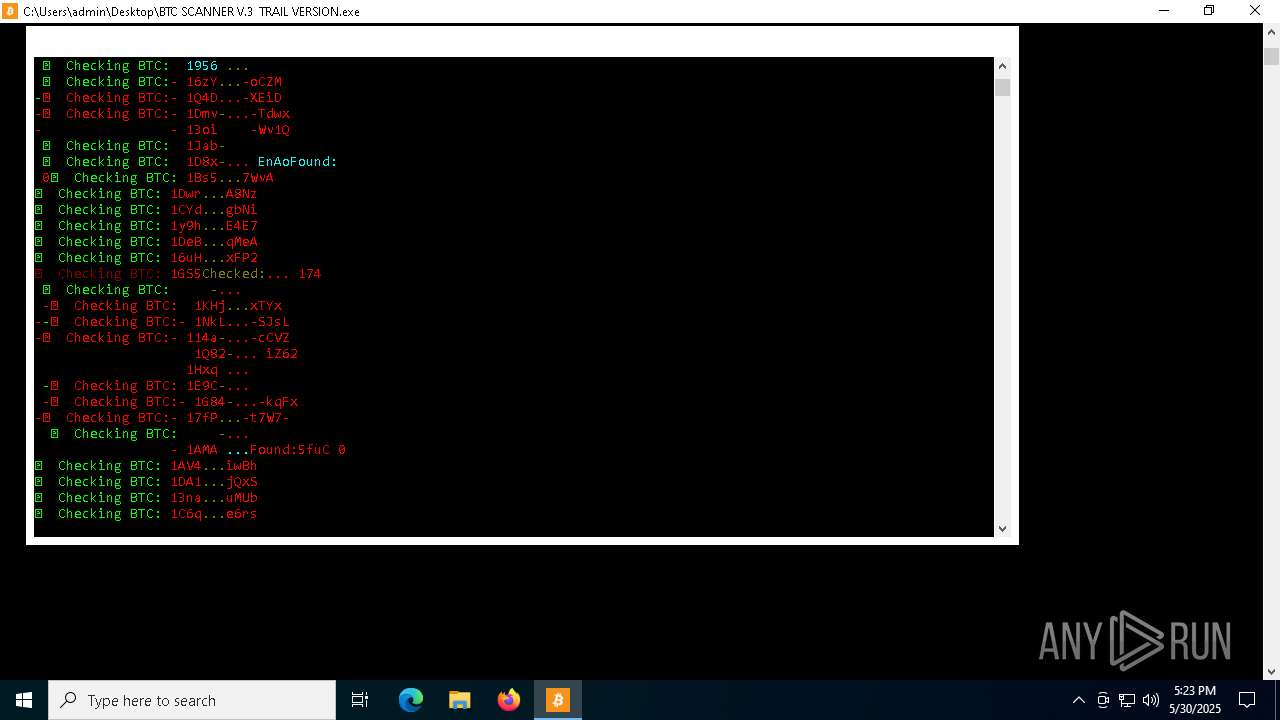The height and width of the screenshot is (720, 1280).
Task: Click the BTC Scanner title bar icon
Action: (x=10, y=11)
